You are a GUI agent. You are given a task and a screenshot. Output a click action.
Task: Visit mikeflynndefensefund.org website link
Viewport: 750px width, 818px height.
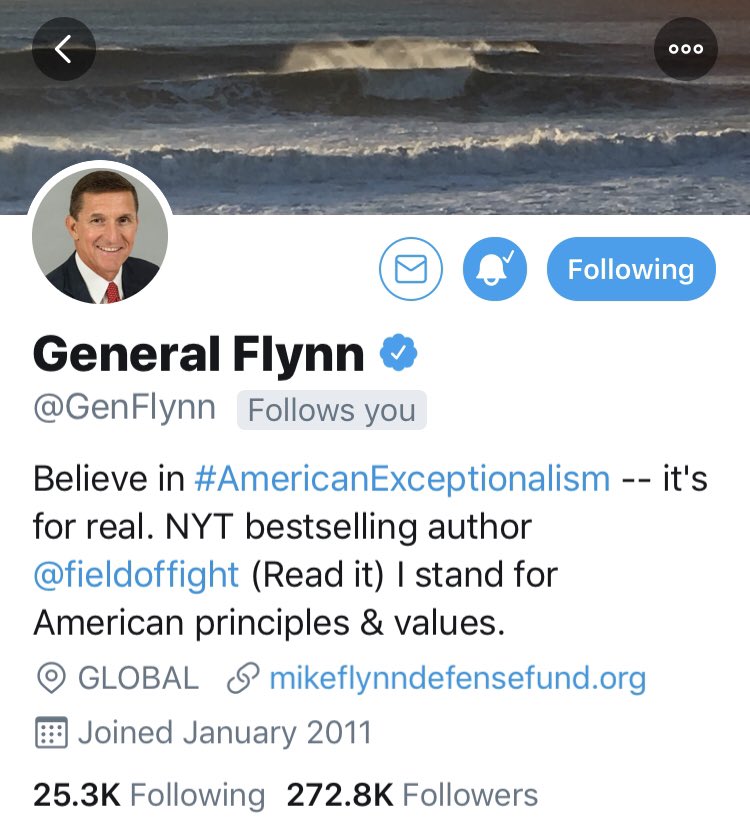pos(458,678)
